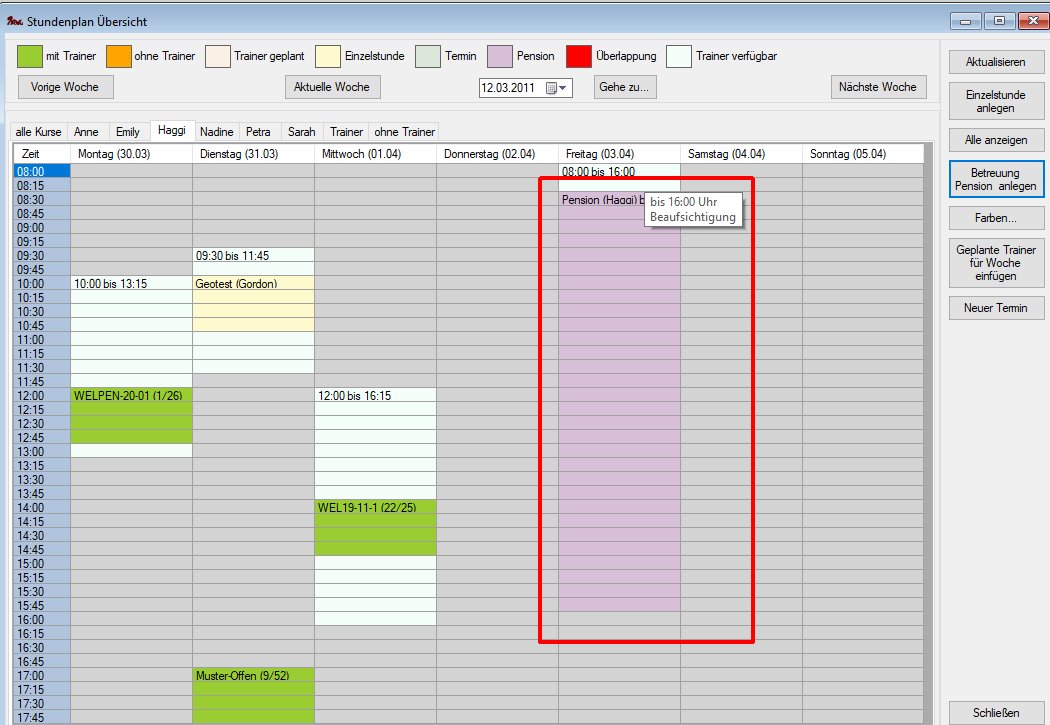This screenshot has width=1050, height=725.
Task: Open the date picker calendar dropdown
Action: tap(557, 88)
